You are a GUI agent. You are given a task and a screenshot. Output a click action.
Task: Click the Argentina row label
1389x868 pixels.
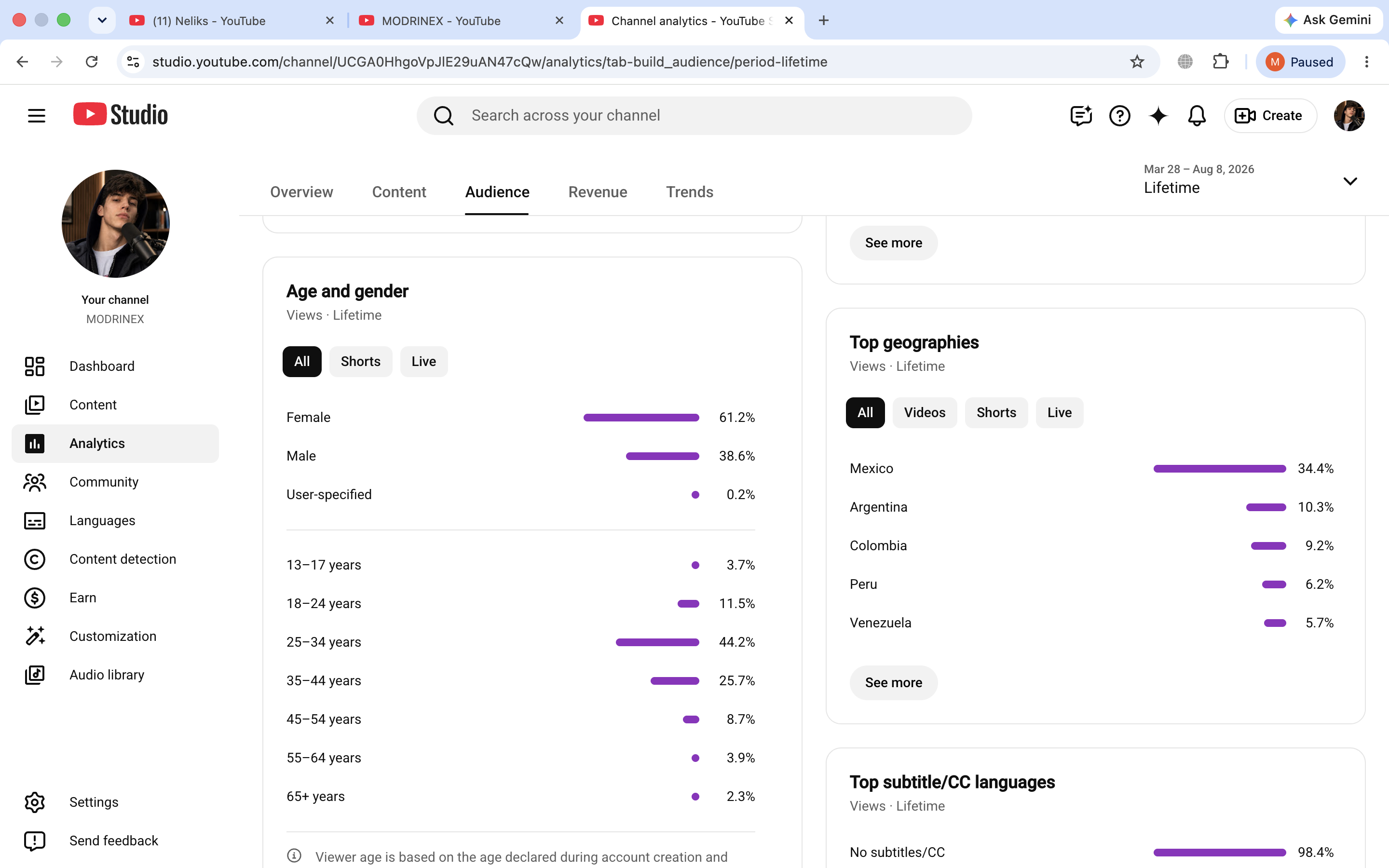878,507
